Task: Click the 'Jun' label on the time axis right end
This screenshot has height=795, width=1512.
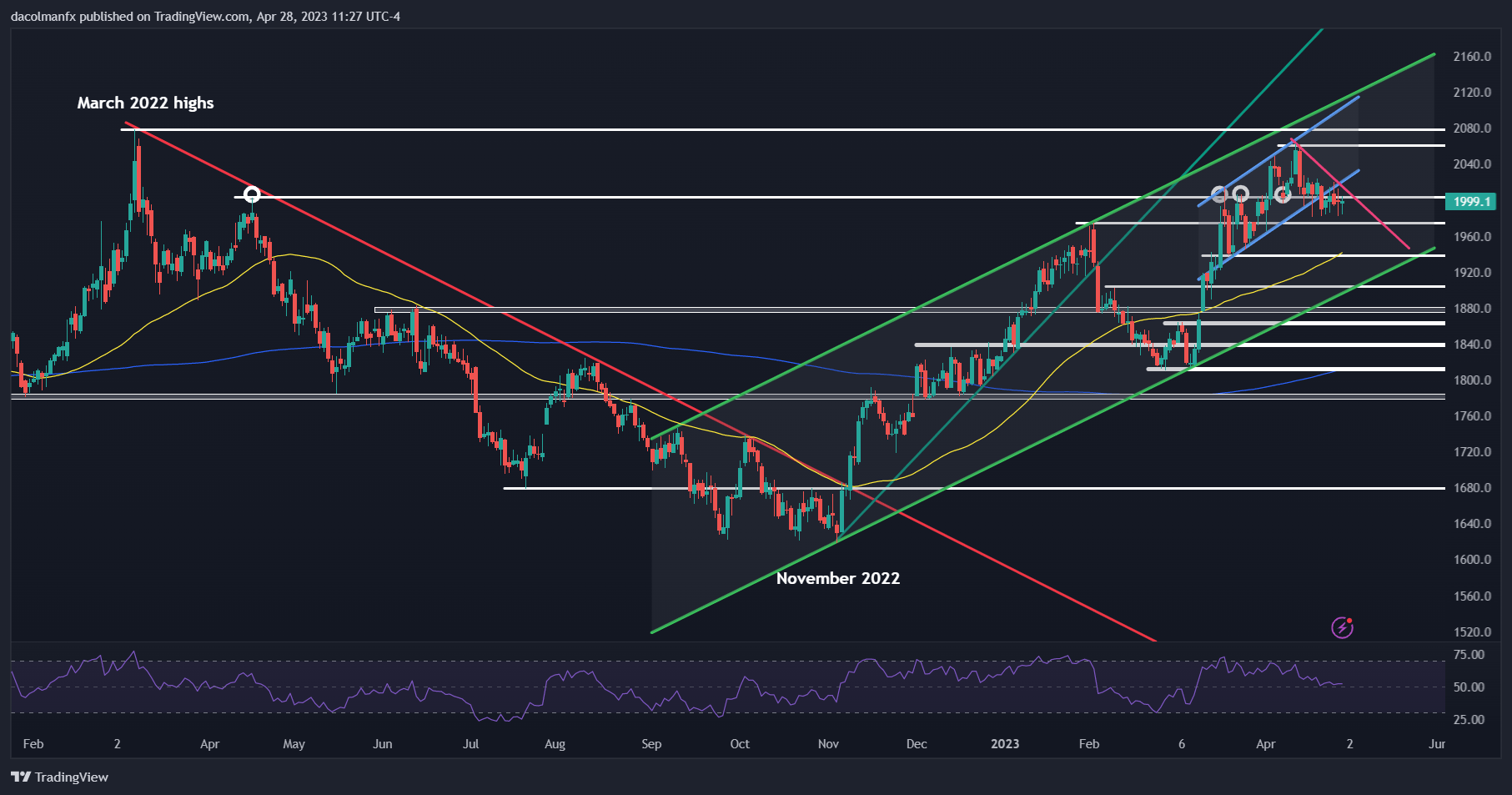Action: point(1437,744)
